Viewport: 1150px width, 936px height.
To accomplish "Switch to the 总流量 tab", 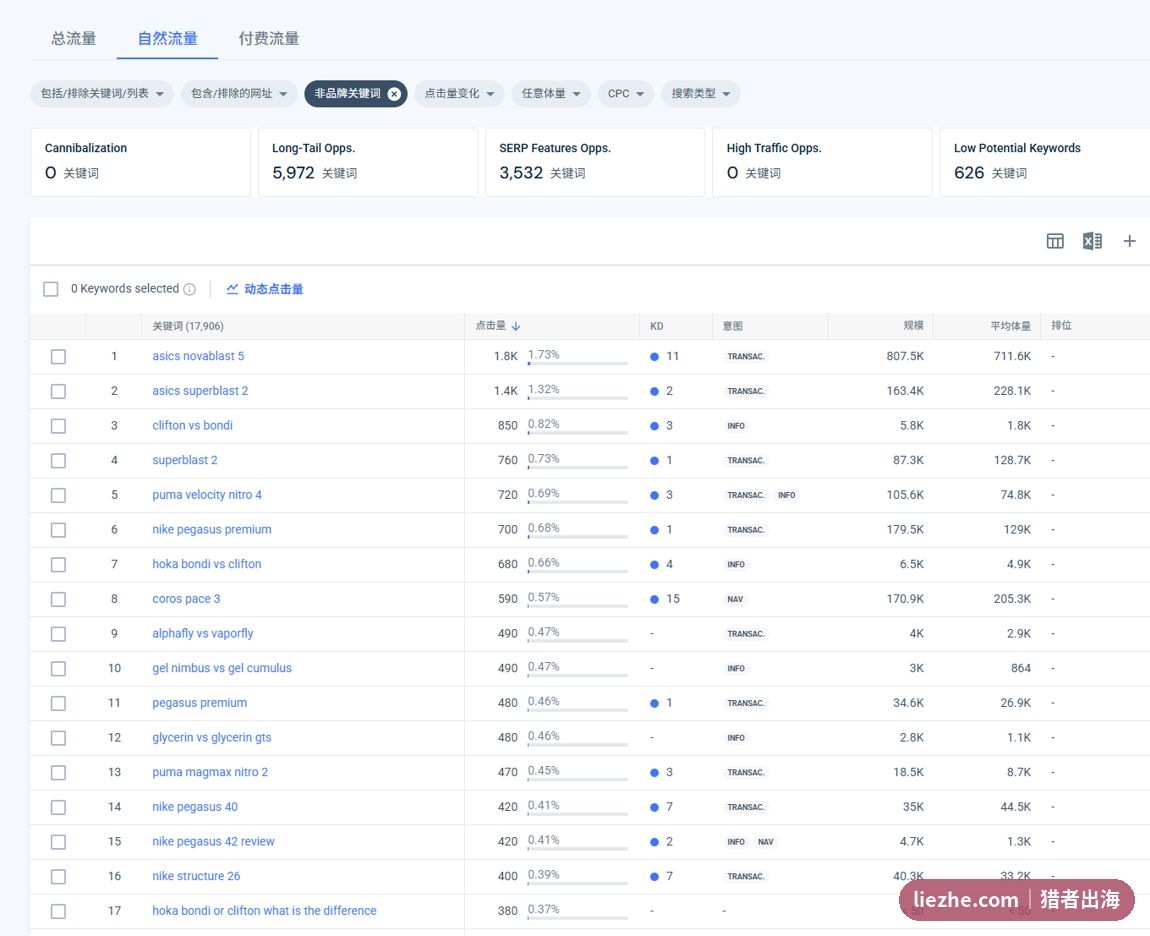I will (73, 38).
